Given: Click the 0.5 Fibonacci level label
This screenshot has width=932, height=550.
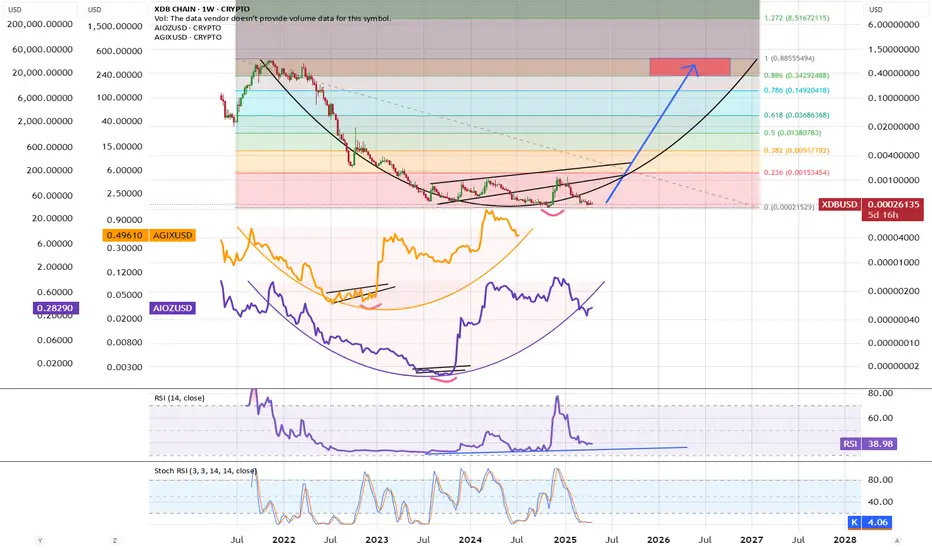Looking at the screenshot, I should click(792, 133).
